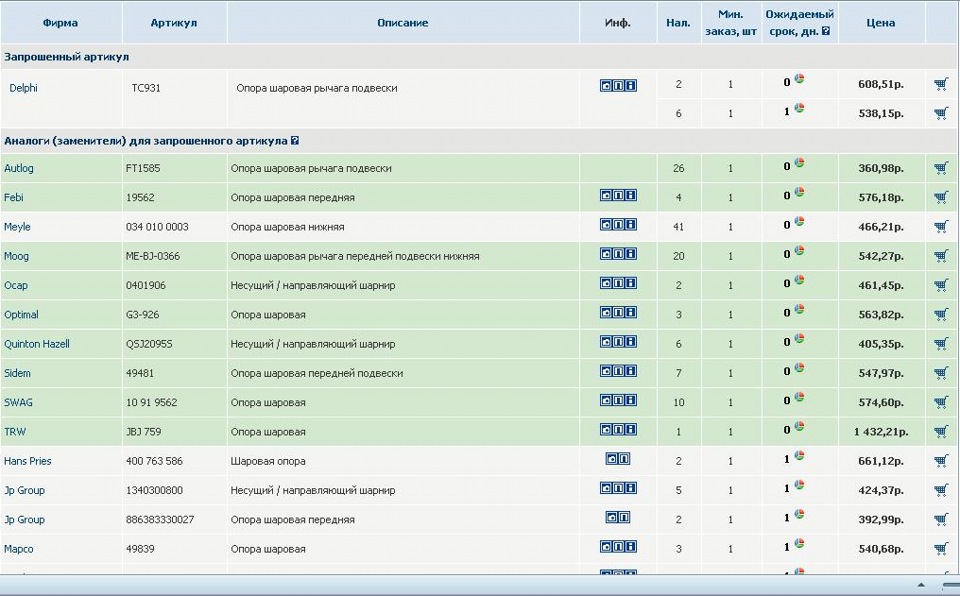Sort by Артикул column header
The image size is (960, 596).
(x=174, y=23)
